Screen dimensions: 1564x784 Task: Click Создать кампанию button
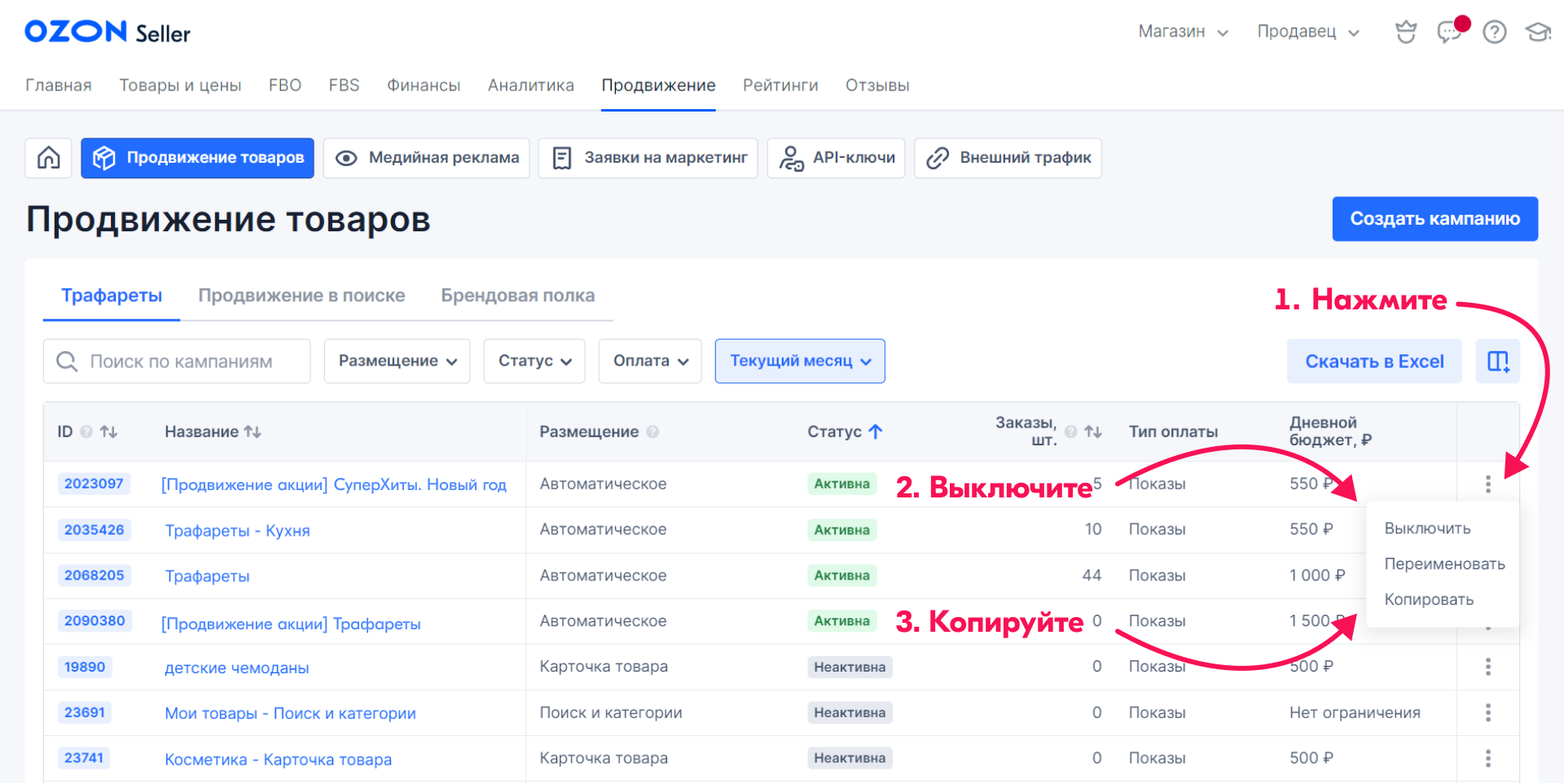(1435, 219)
